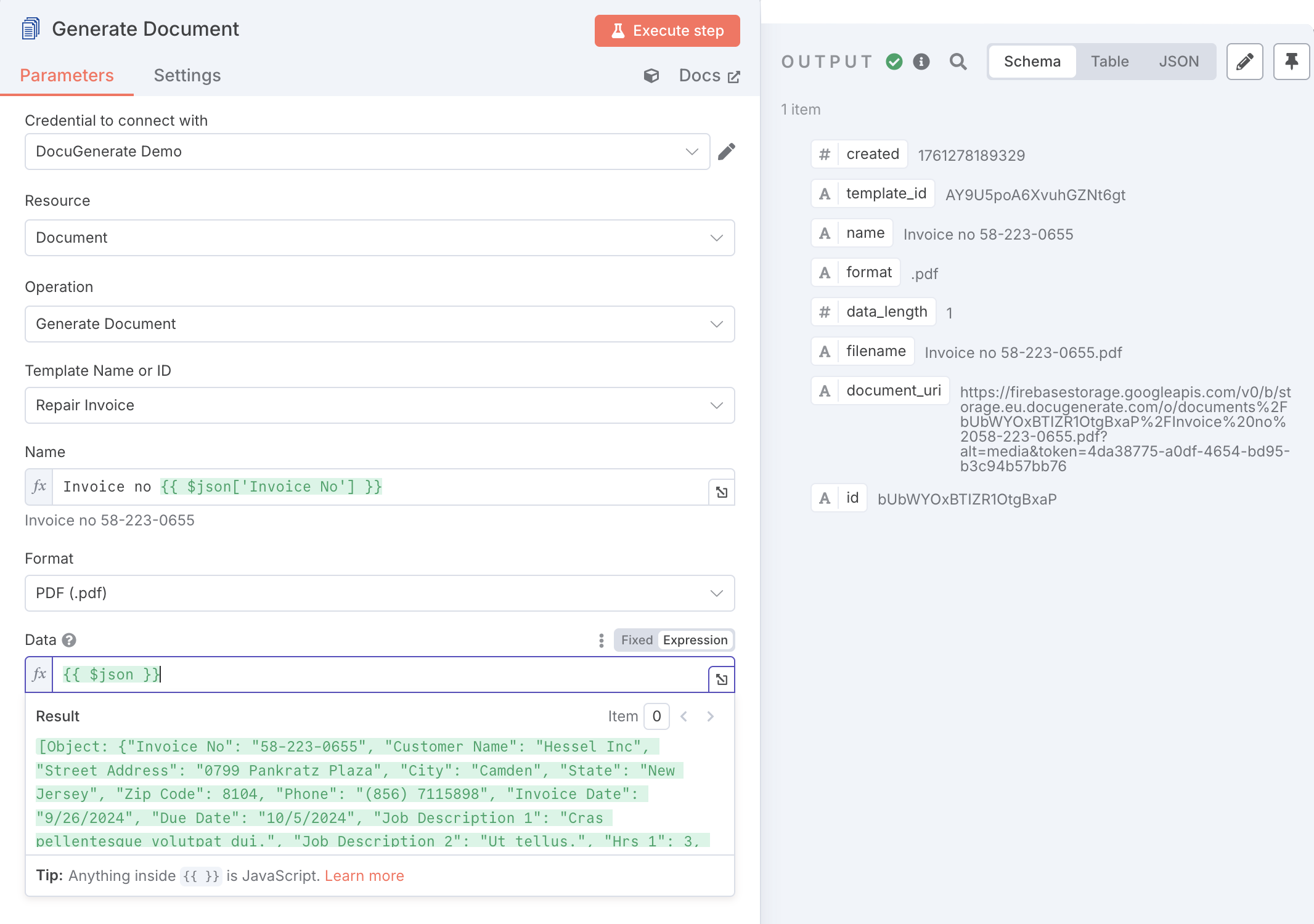Switch to the Settings tab

(187, 75)
